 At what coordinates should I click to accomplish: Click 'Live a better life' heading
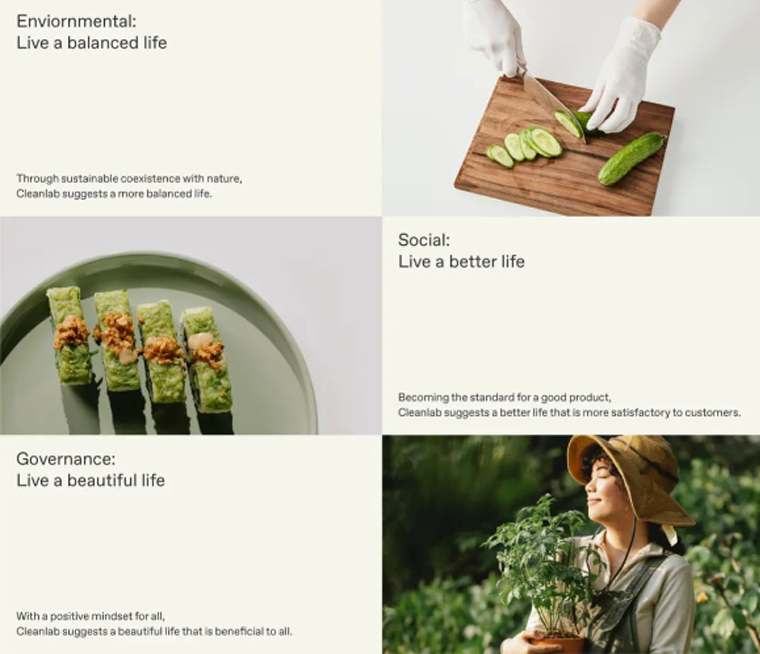click(461, 262)
